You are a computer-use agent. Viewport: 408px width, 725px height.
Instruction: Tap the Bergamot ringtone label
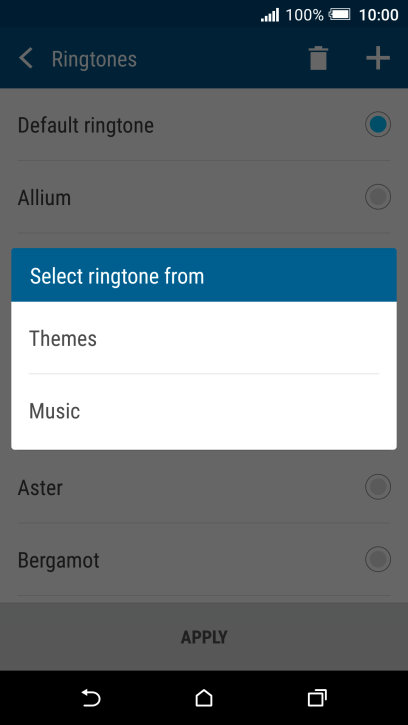click(59, 560)
